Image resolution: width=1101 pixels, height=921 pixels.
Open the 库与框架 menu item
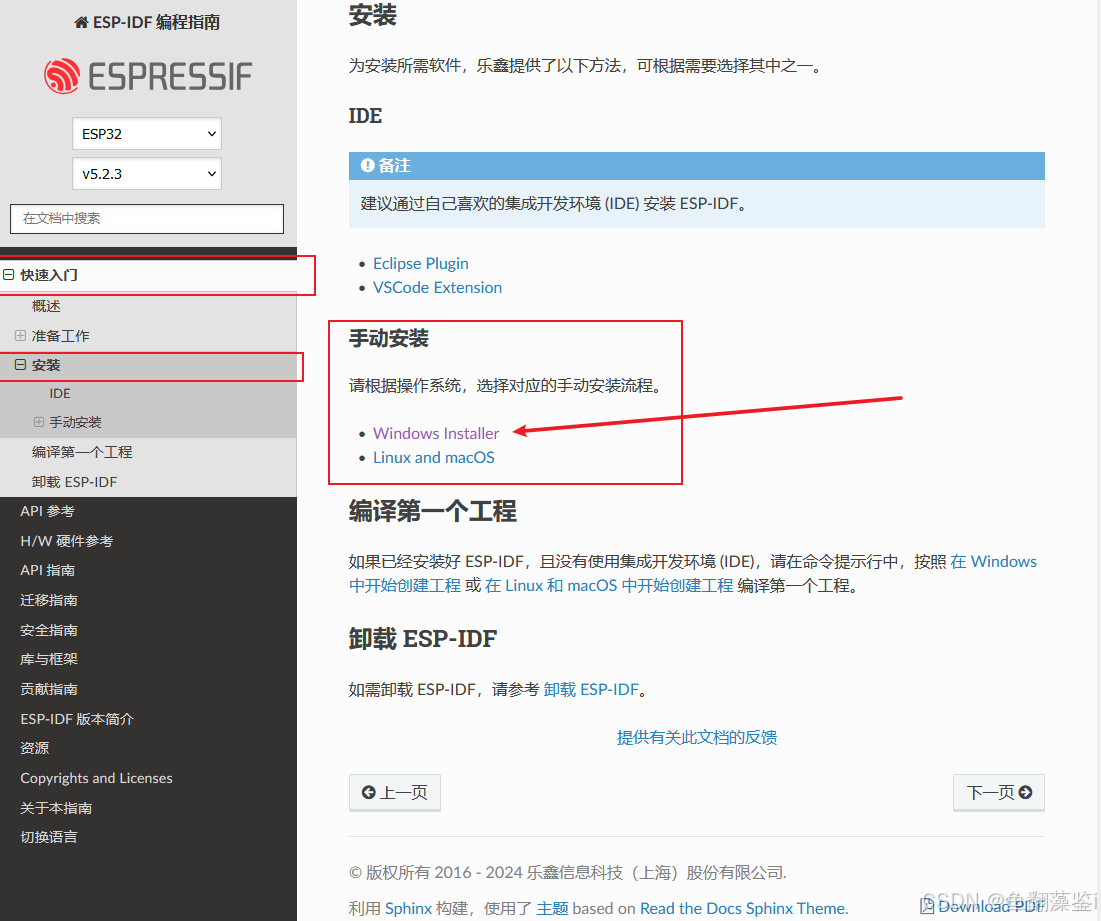(x=49, y=659)
